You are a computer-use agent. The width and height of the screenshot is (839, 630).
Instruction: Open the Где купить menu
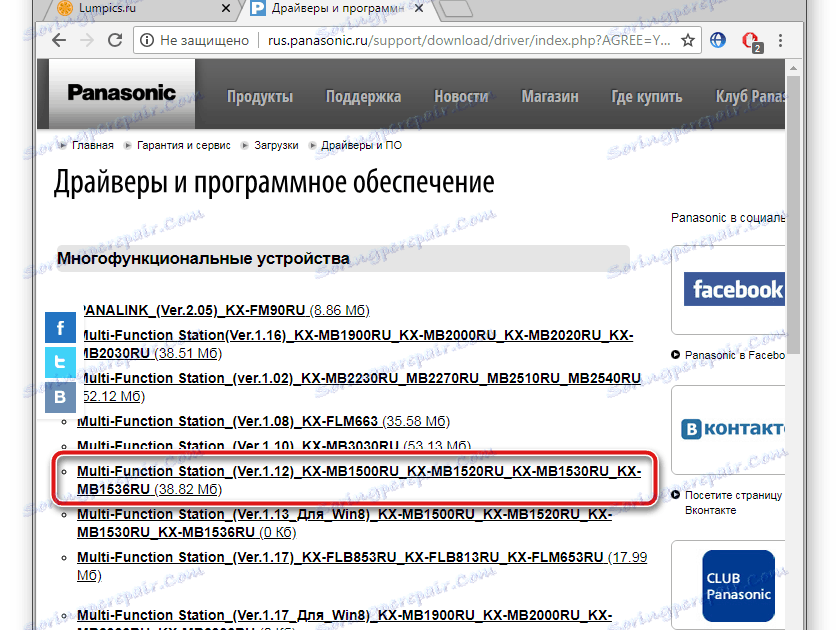coord(647,96)
